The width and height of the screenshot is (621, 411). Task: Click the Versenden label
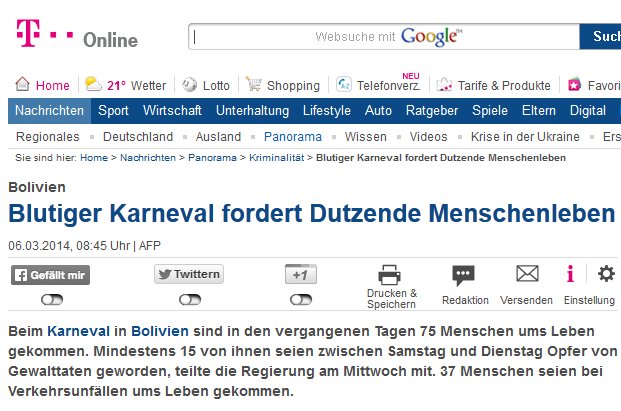(526, 300)
